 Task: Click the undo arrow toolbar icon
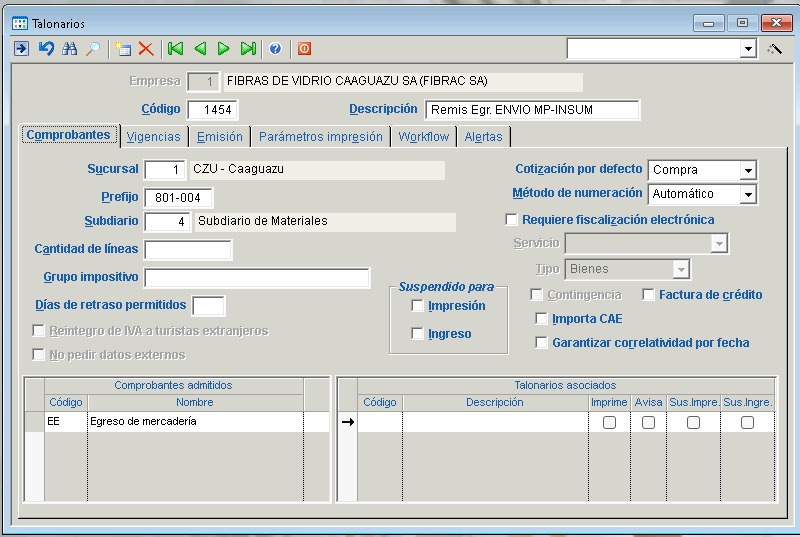point(46,48)
